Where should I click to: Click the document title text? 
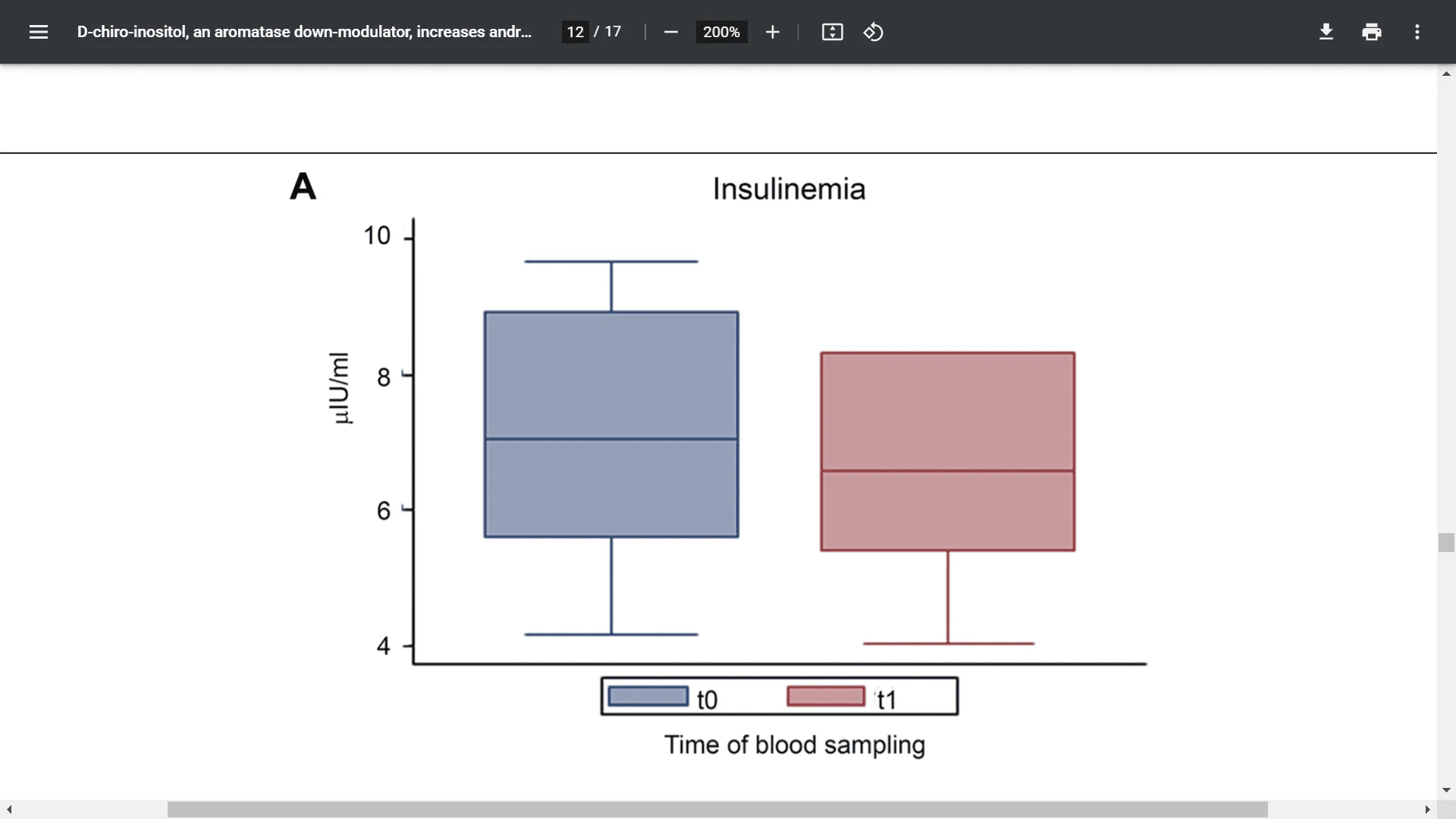[304, 32]
